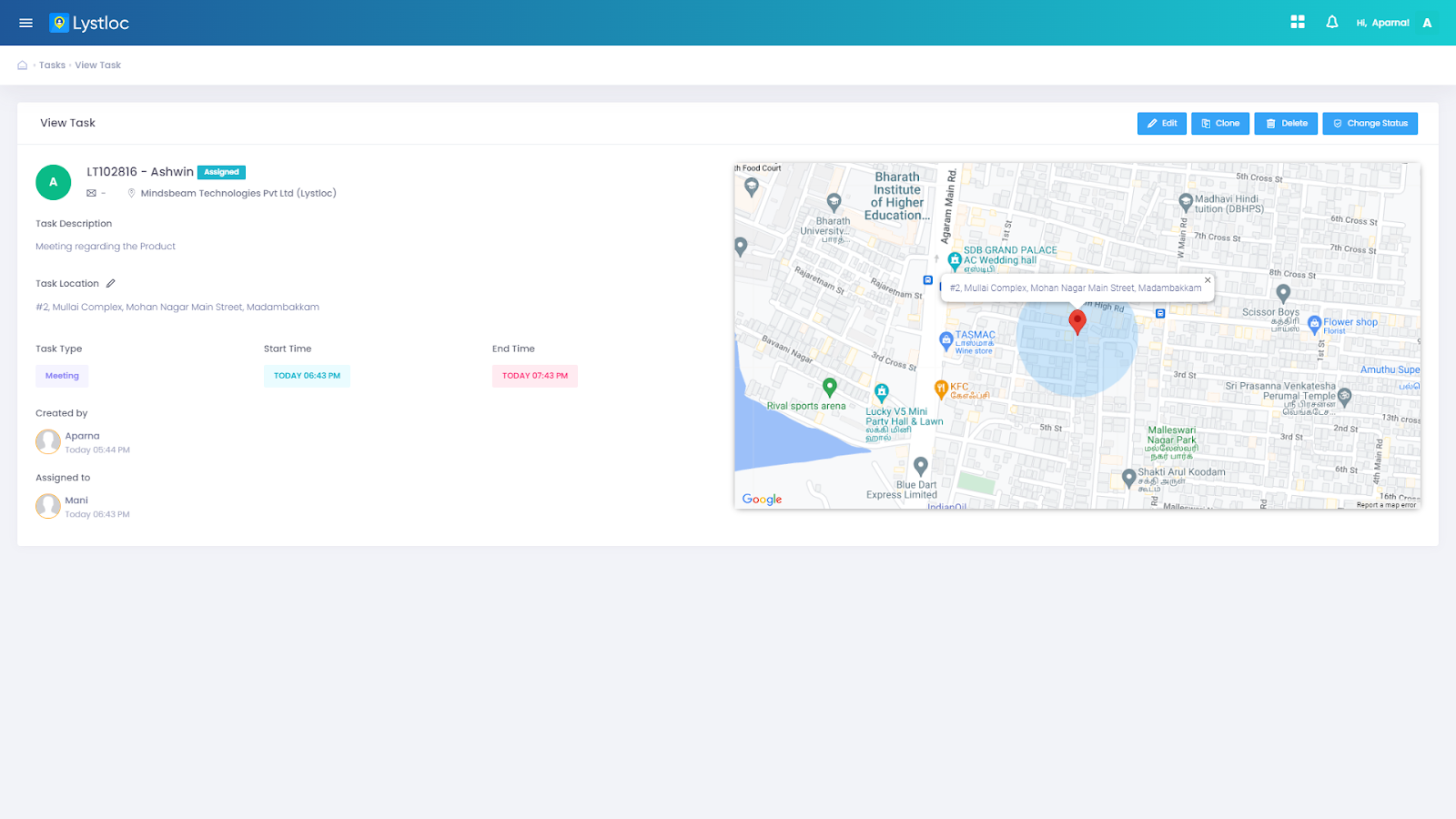Click the start time TODAY 06:43 PM
The image size is (1456, 819).
pos(307,376)
